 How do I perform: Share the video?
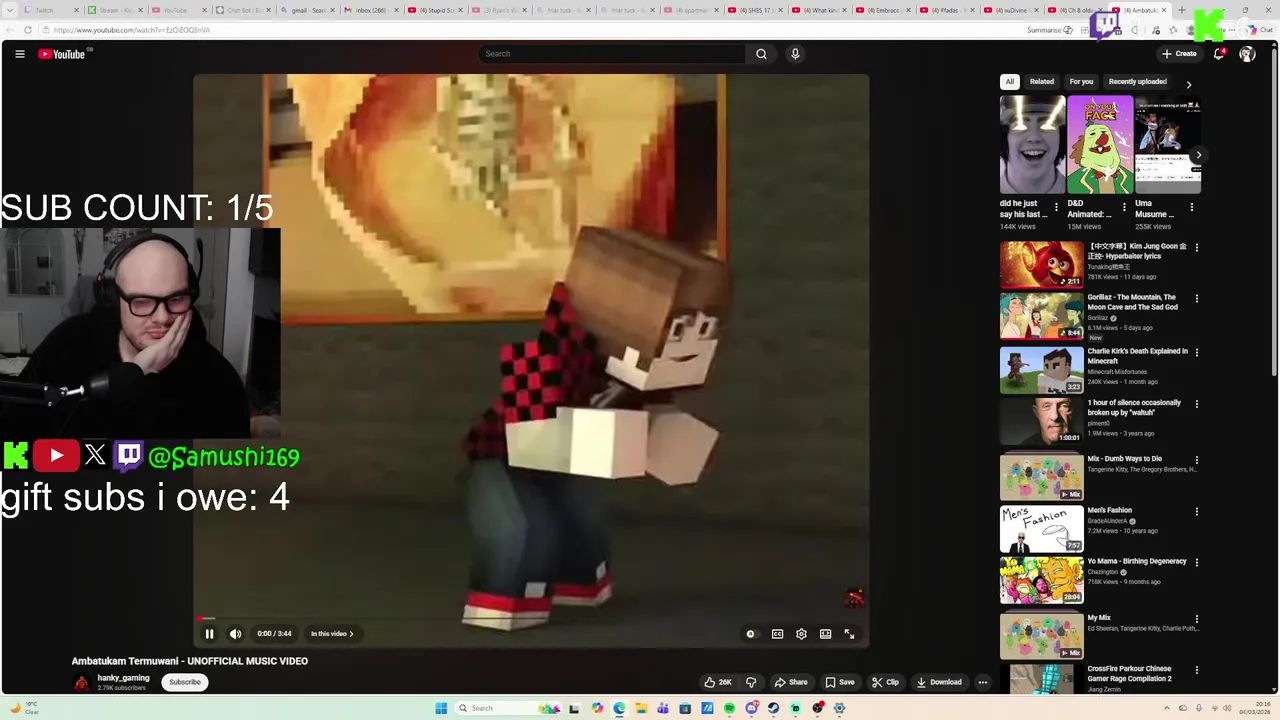[791, 682]
